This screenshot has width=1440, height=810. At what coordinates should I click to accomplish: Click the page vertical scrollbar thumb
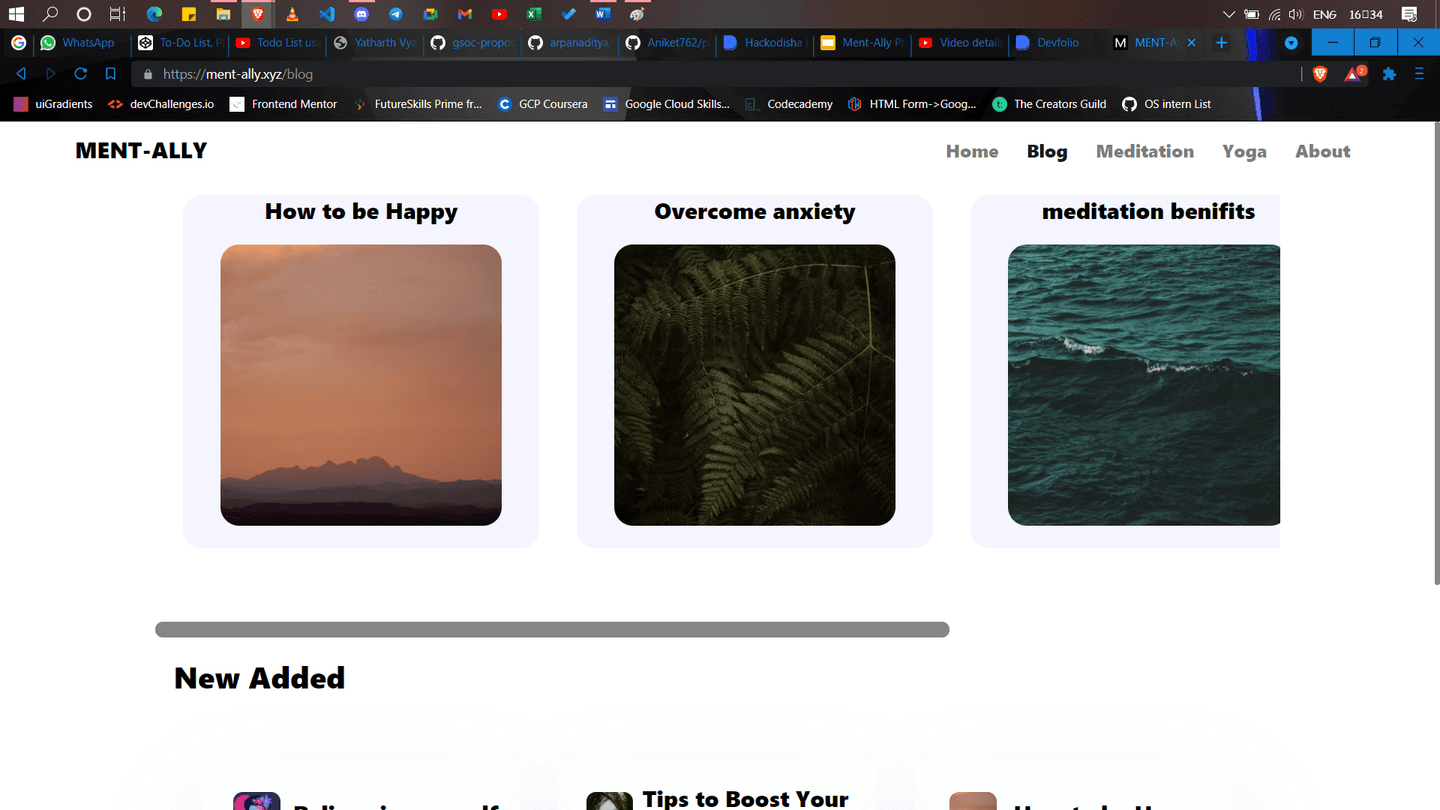[1436, 353]
